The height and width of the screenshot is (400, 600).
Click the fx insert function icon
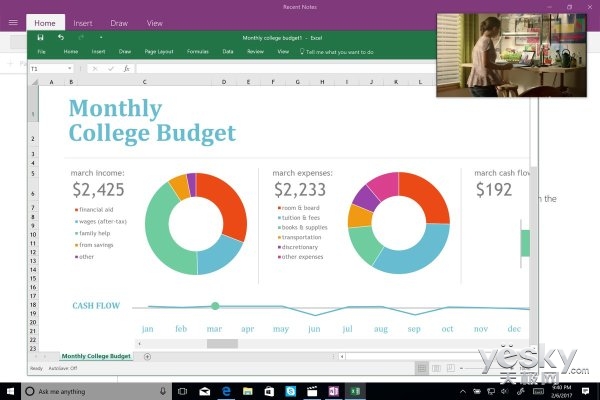click(x=127, y=69)
